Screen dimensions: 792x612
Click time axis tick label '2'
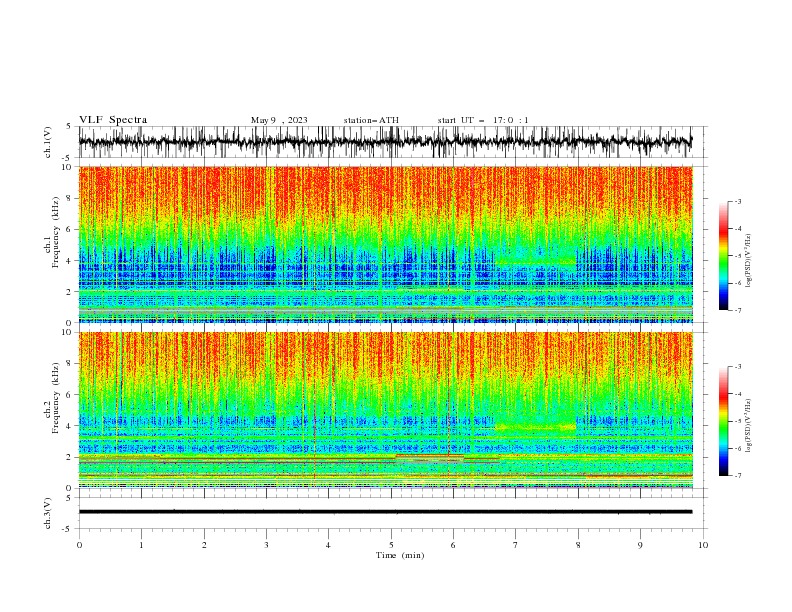tap(204, 545)
